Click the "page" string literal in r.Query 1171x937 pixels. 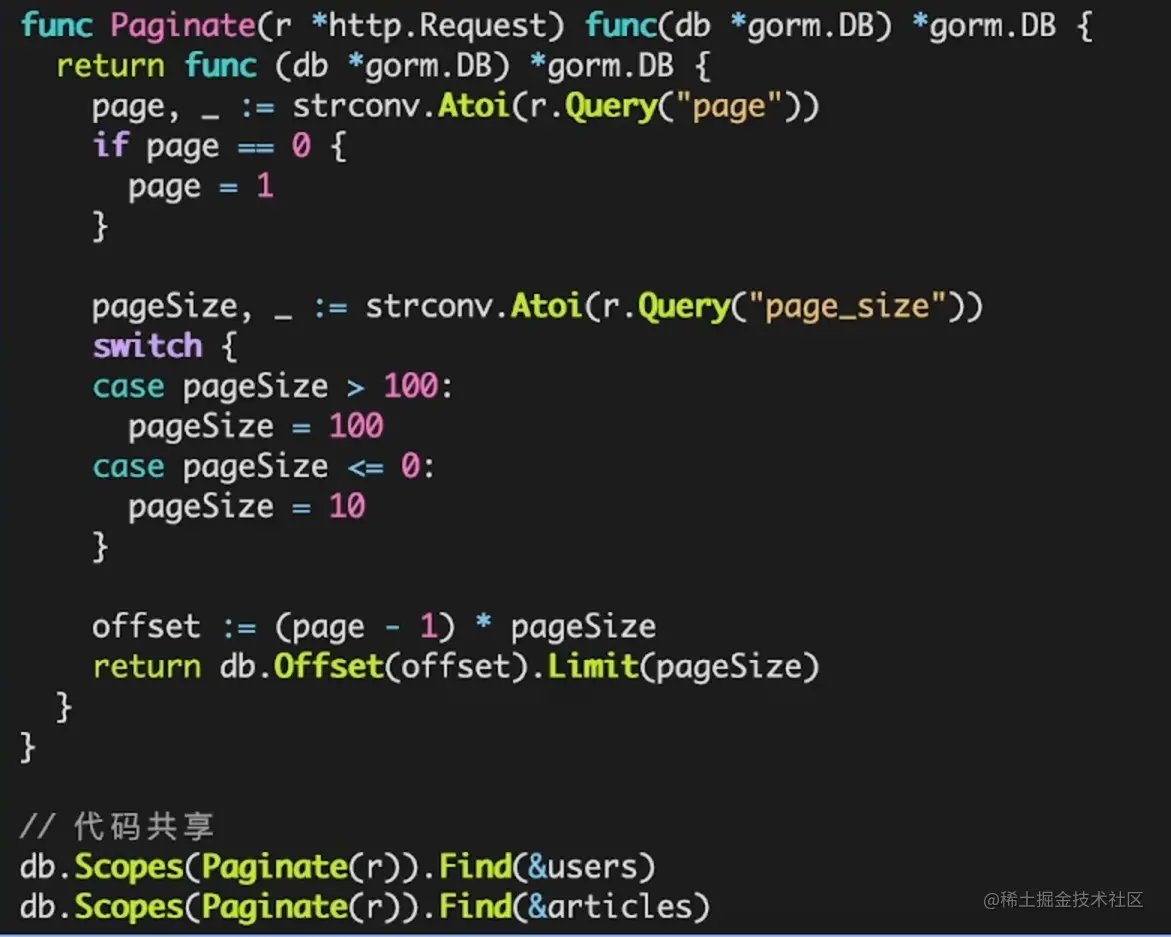[728, 106]
